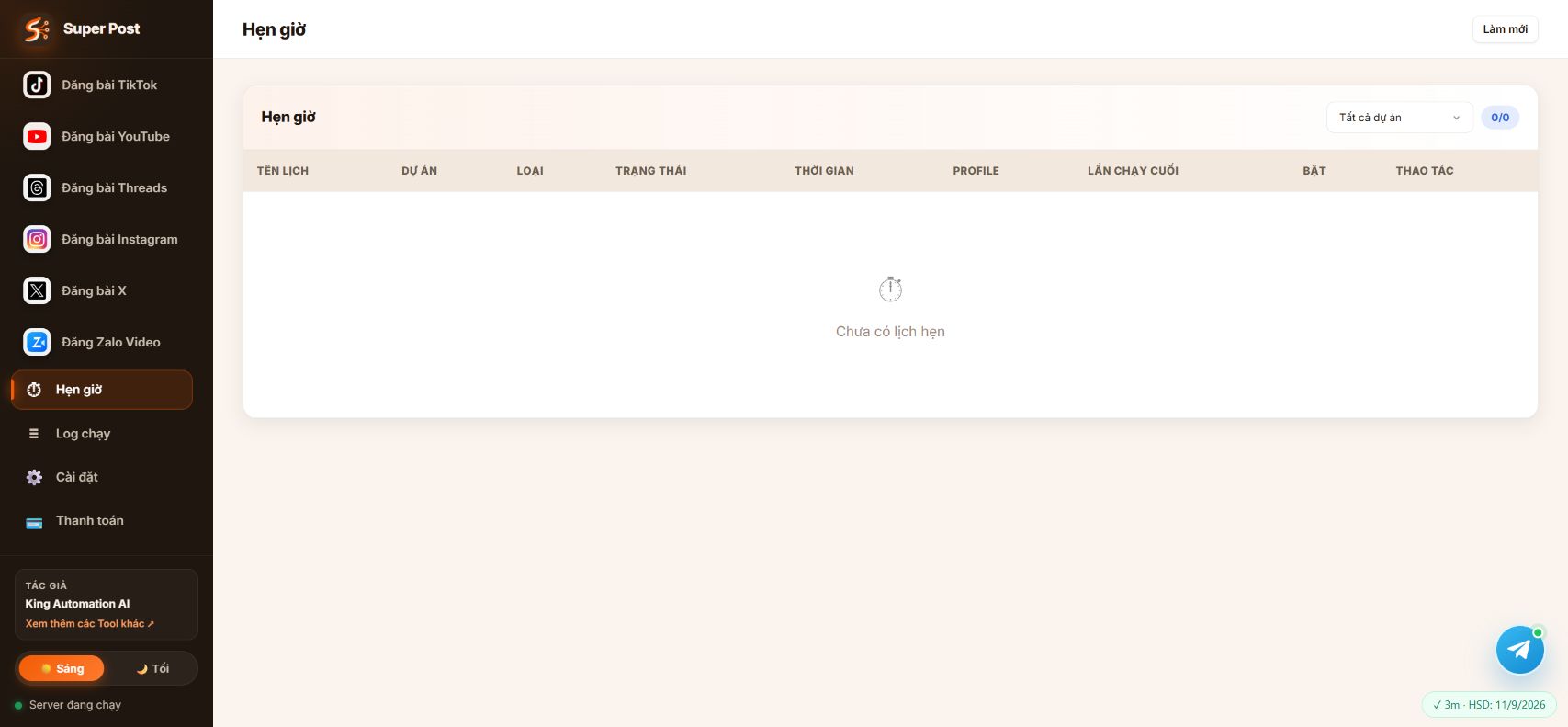Screen dimensions: 1568x727
Task: Click the PROFILE column header
Action: (x=976, y=171)
